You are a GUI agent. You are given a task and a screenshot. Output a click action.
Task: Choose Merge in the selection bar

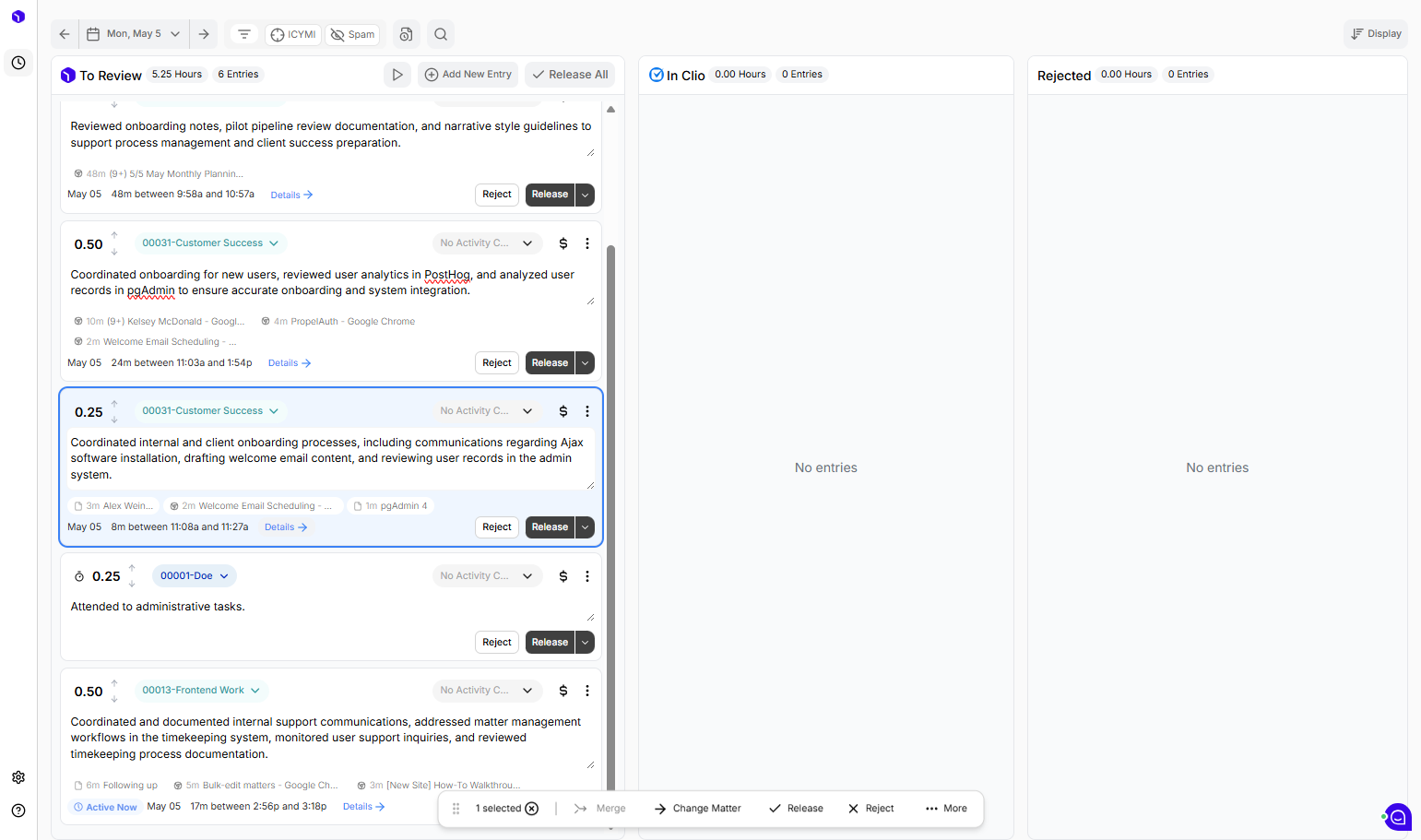[x=600, y=809]
